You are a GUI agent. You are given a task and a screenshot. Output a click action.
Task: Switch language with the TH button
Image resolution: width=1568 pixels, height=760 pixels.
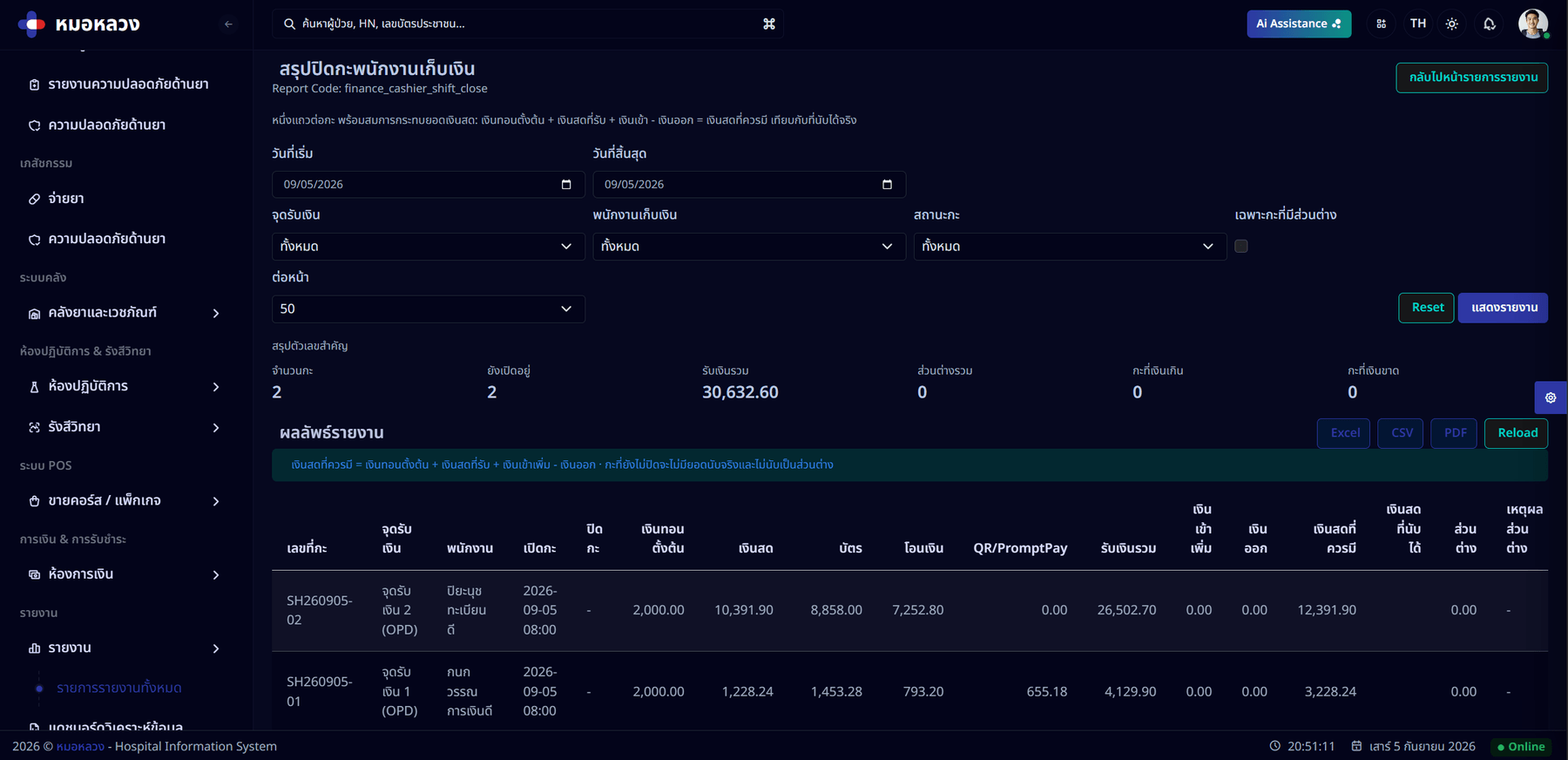1418,24
